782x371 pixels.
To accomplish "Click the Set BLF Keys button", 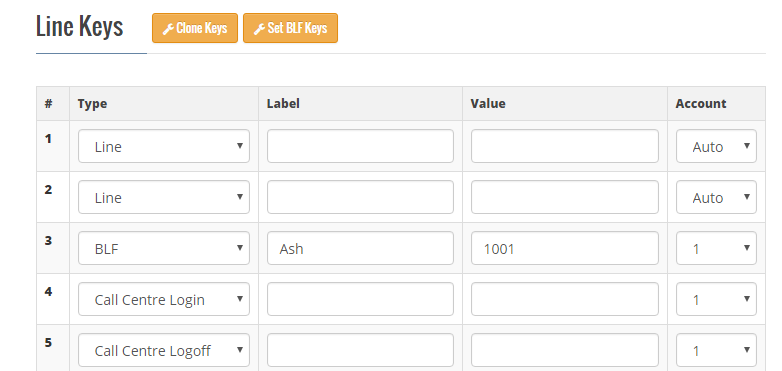I will (x=290, y=28).
